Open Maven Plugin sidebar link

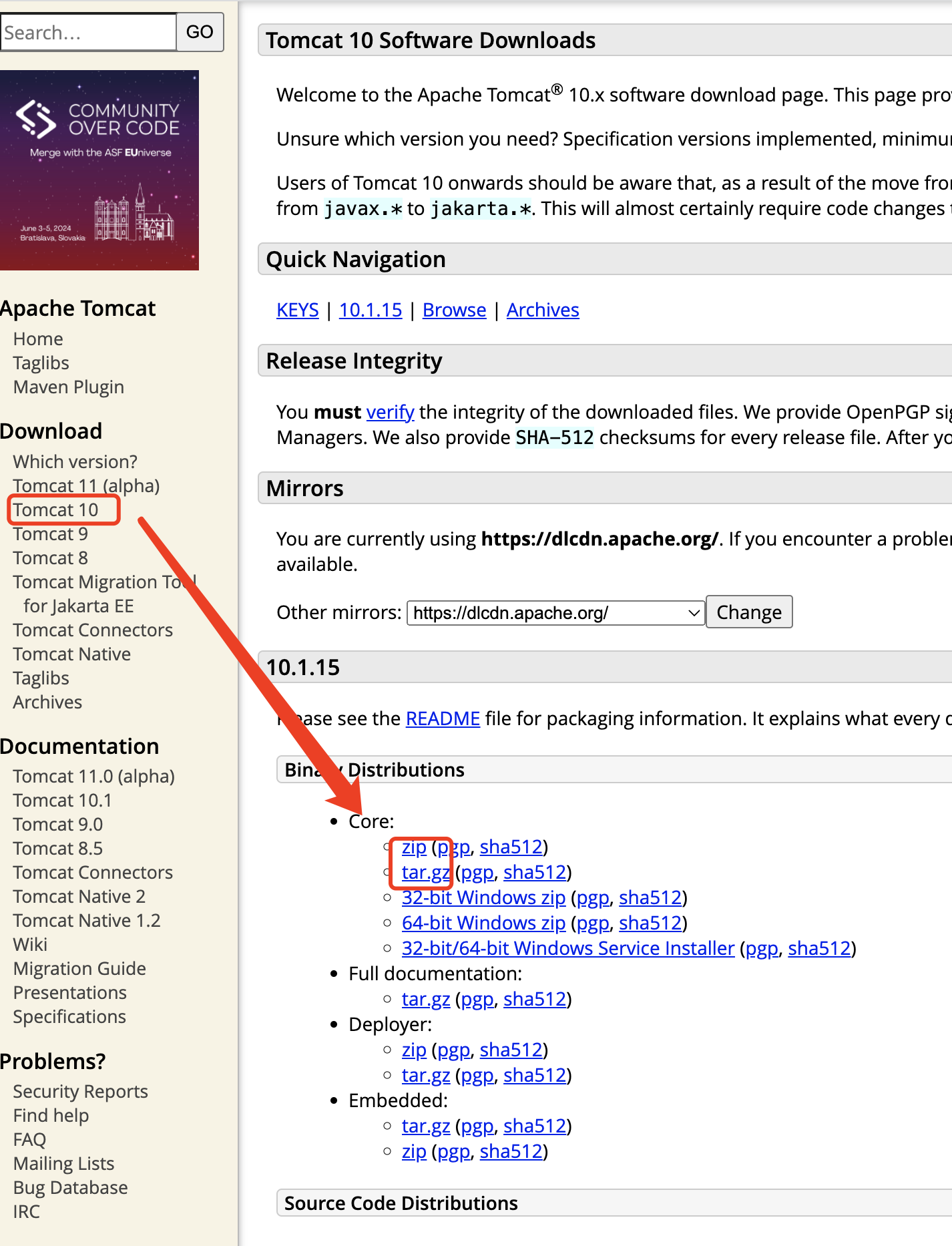click(69, 387)
